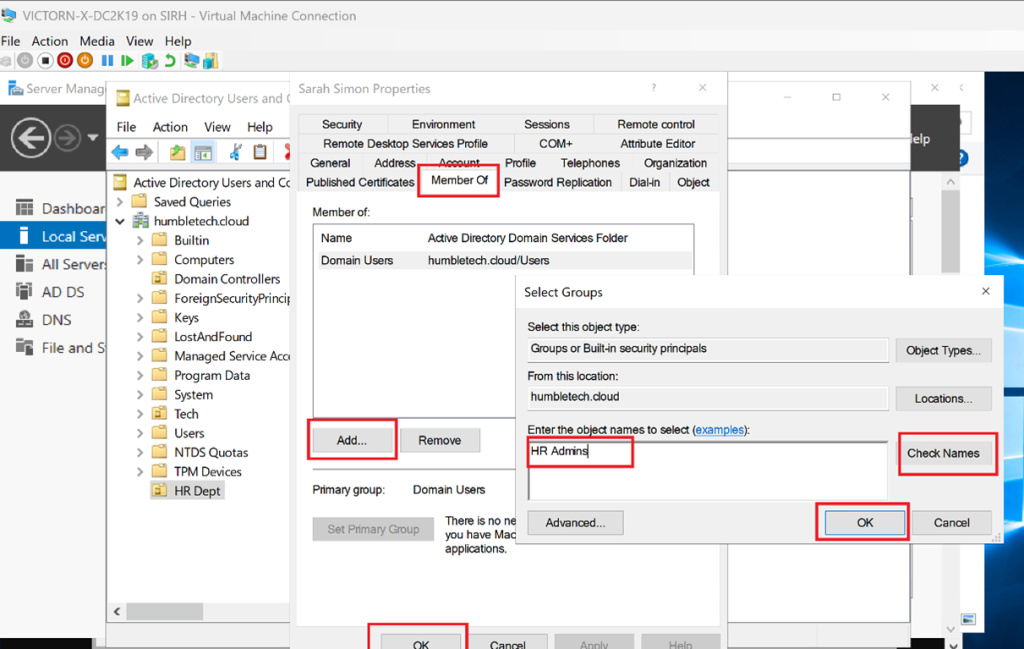The image size is (1024, 649).
Task: Expand the Builtin container
Action: click(x=140, y=240)
